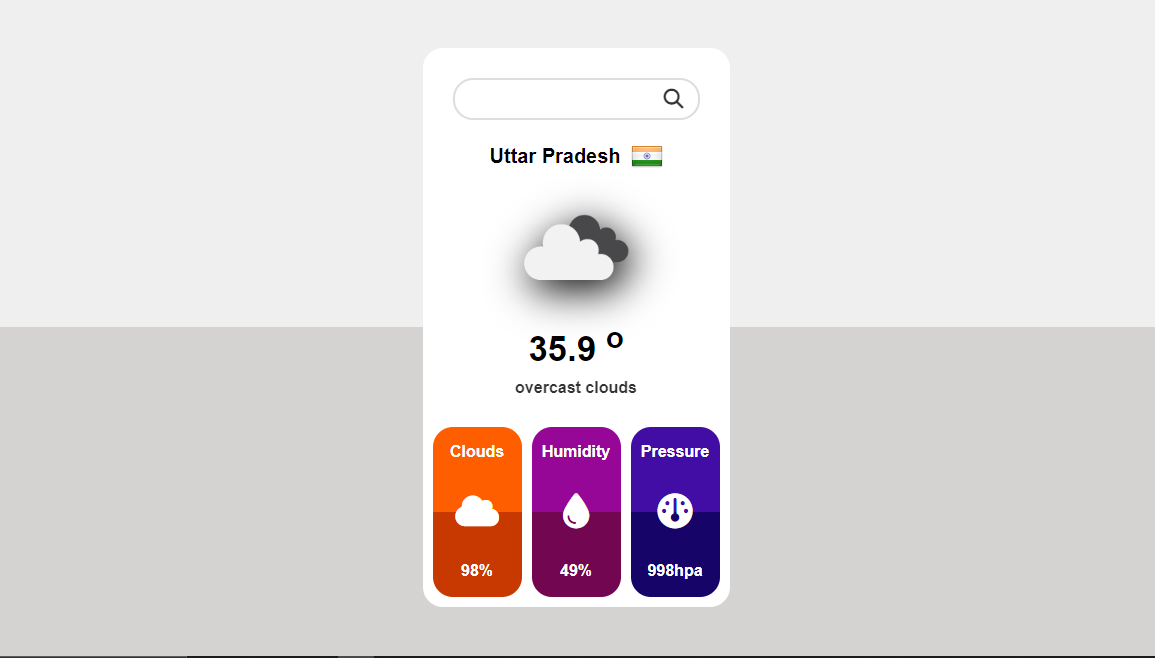This screenshot has width=1155, height=658.
Task: Click the 98% cloudiness value
Action: pos(477,570)
